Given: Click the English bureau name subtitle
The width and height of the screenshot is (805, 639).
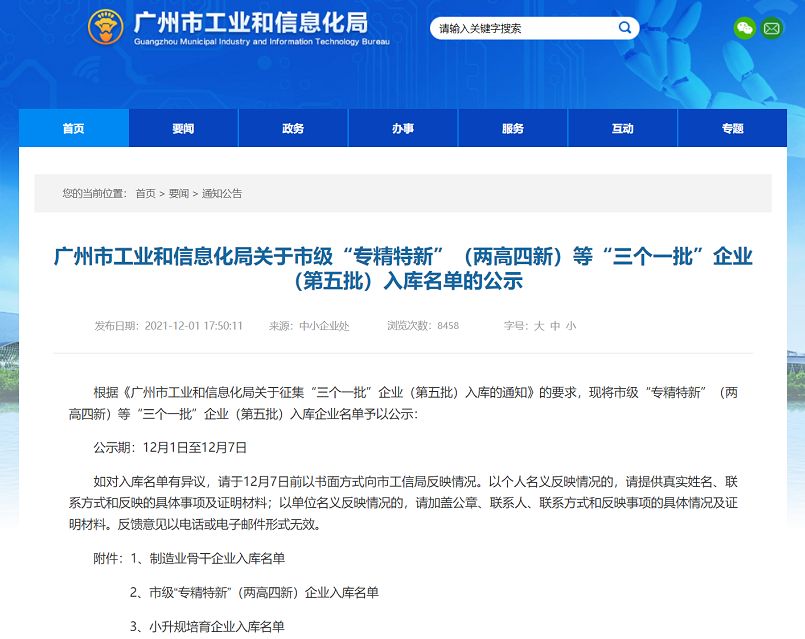Looking at the screenshot, I should (x=262, y=42).
